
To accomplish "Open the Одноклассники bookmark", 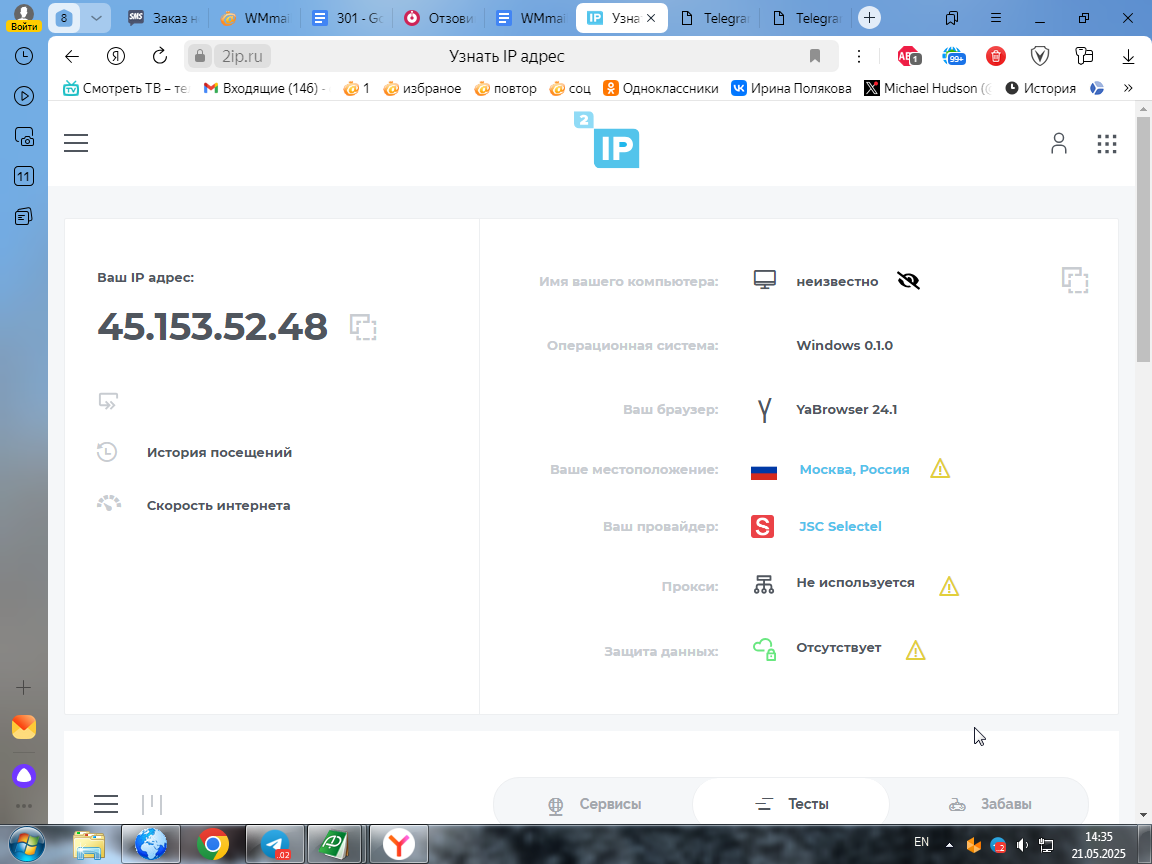I will [x=660, y=88].
